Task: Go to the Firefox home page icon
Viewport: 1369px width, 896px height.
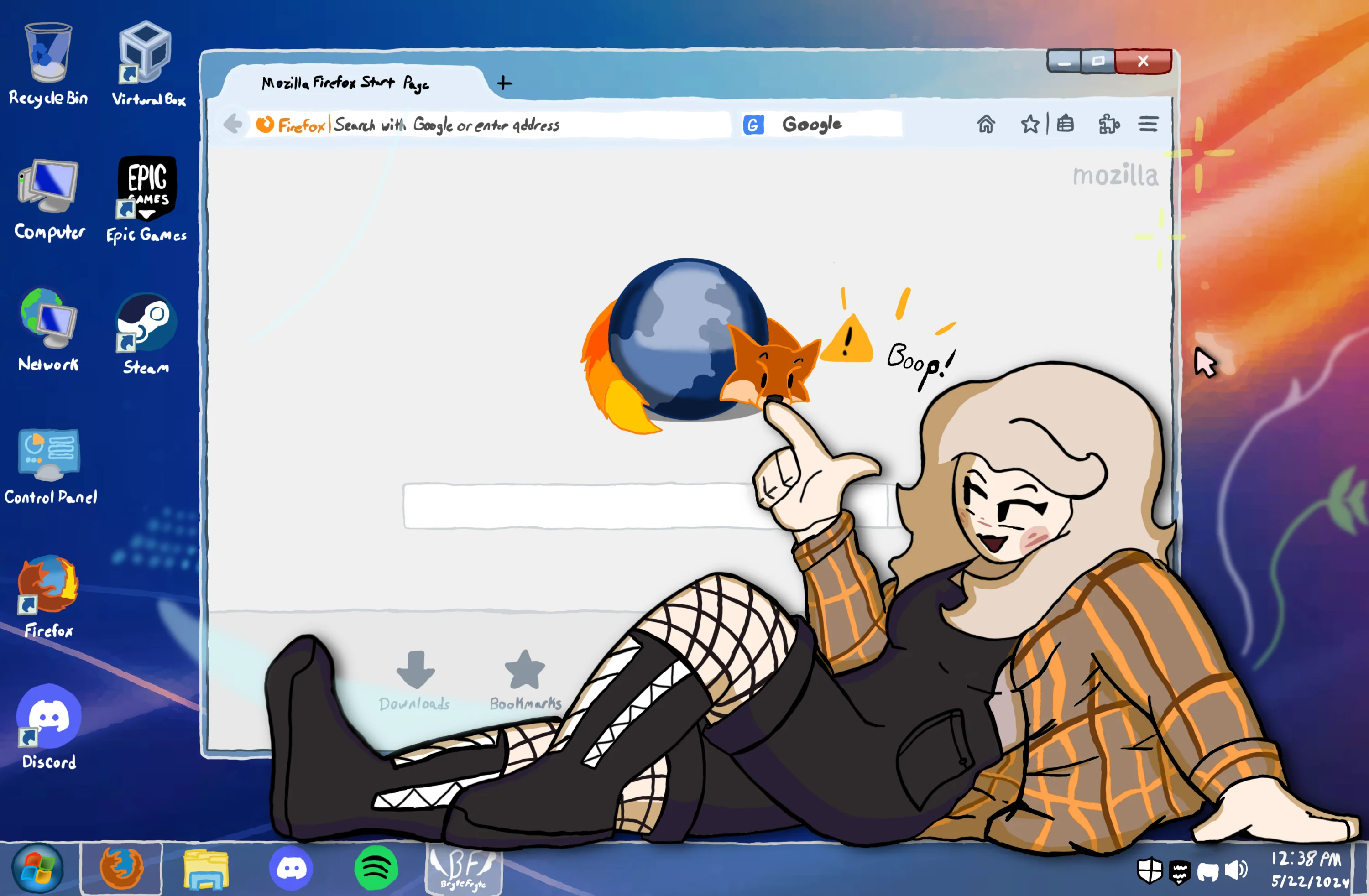Action: coord(986,124)
